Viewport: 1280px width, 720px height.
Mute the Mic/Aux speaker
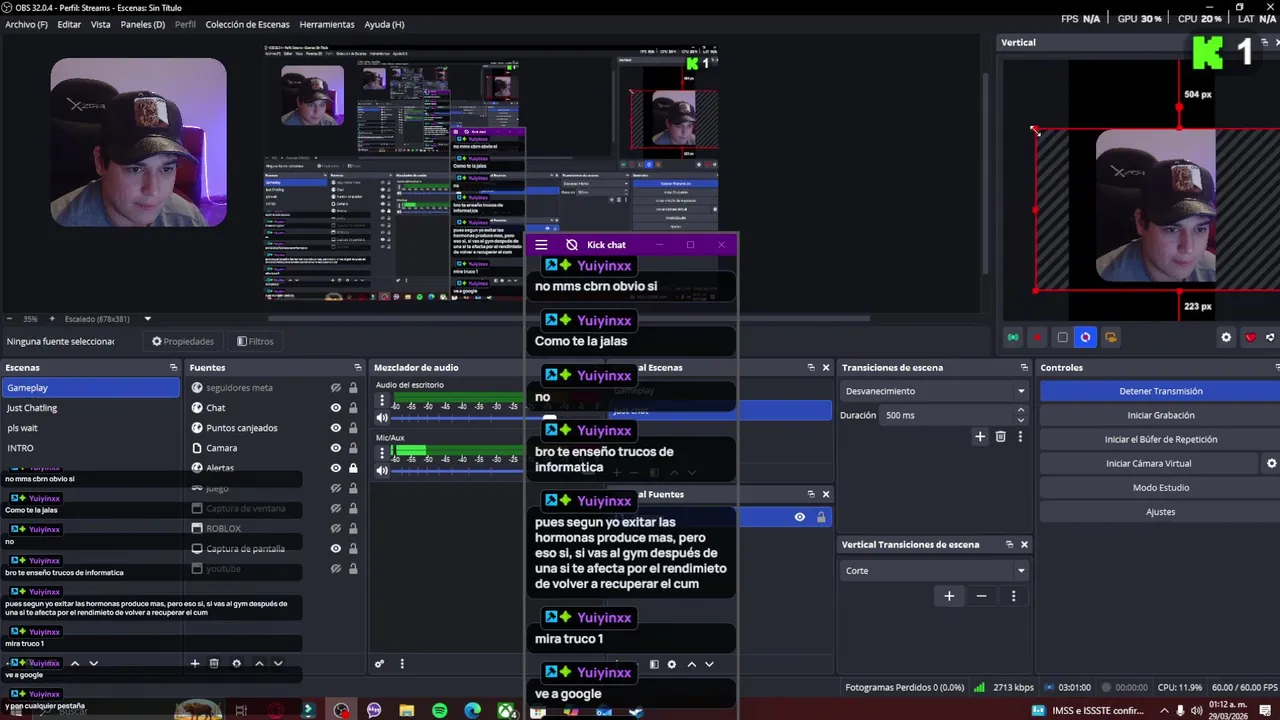[x=381, y=471]
